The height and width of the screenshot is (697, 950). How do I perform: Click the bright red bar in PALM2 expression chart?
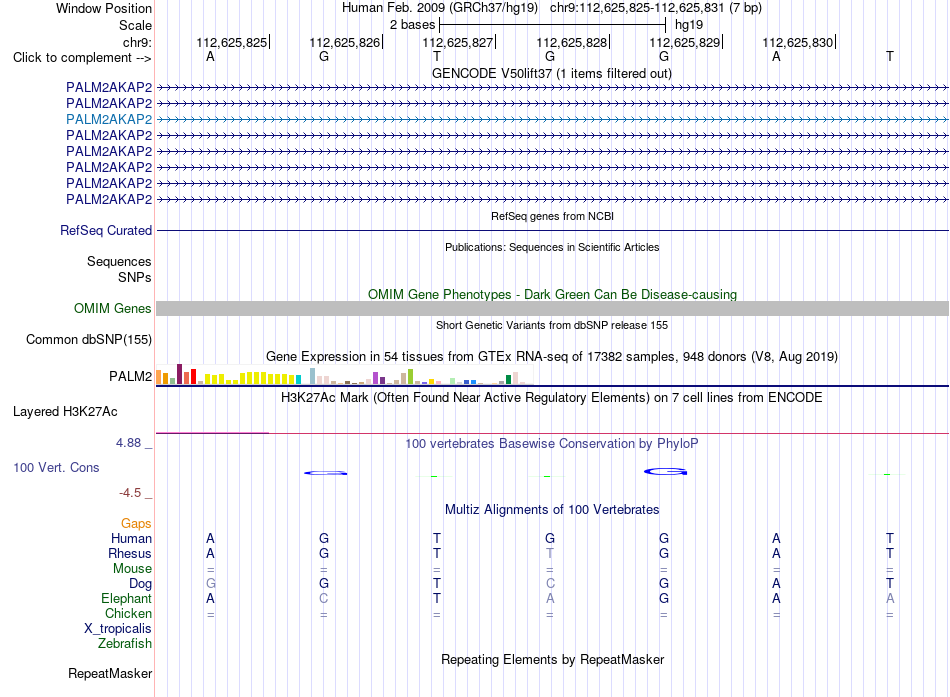click(193, 376)
